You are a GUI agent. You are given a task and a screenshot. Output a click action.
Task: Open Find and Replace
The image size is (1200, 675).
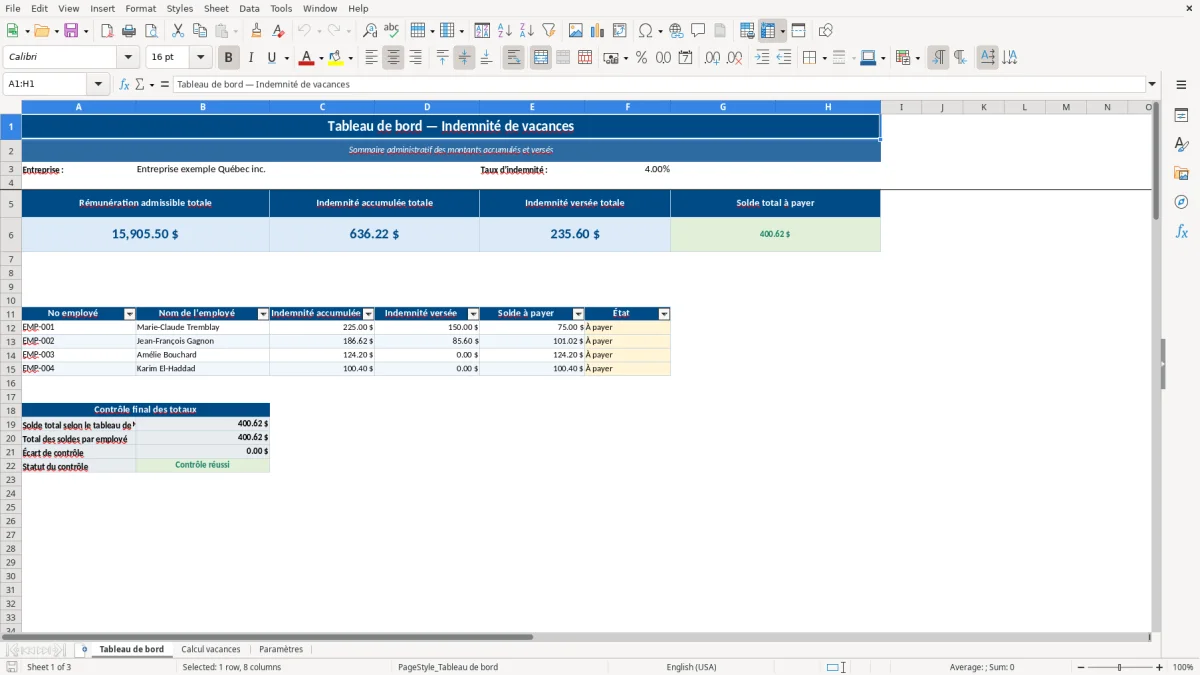click(370, 31)
